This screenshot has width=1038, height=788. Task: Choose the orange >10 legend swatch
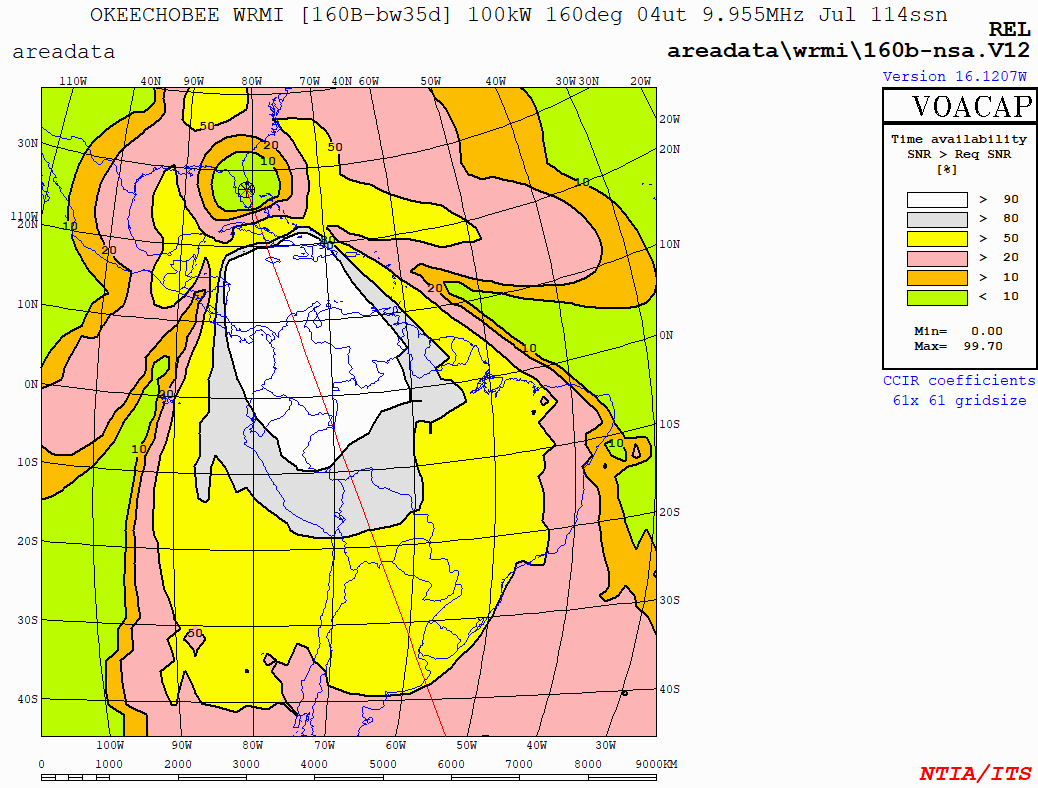click(x=937, y=278)
